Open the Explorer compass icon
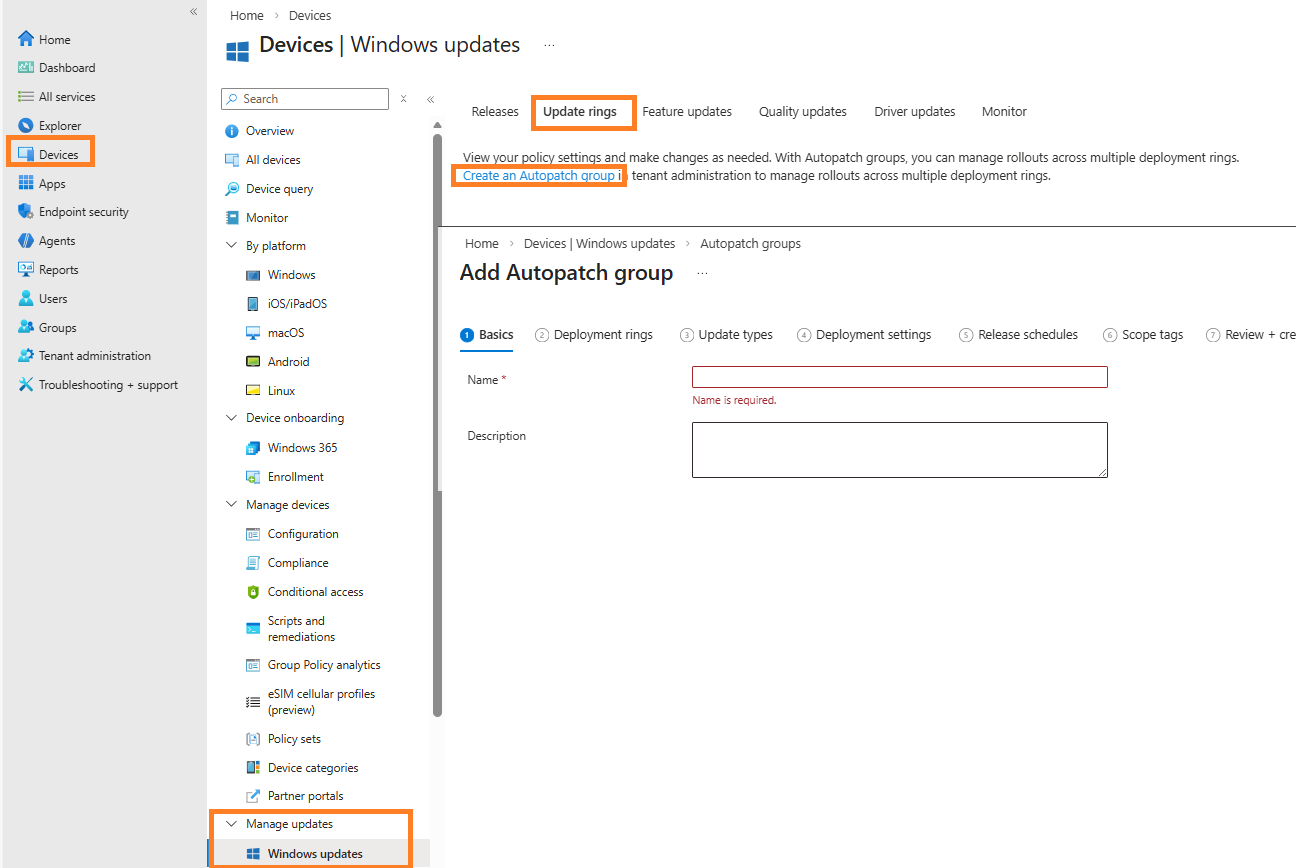1296x868 pixels. tap(26, 126)
